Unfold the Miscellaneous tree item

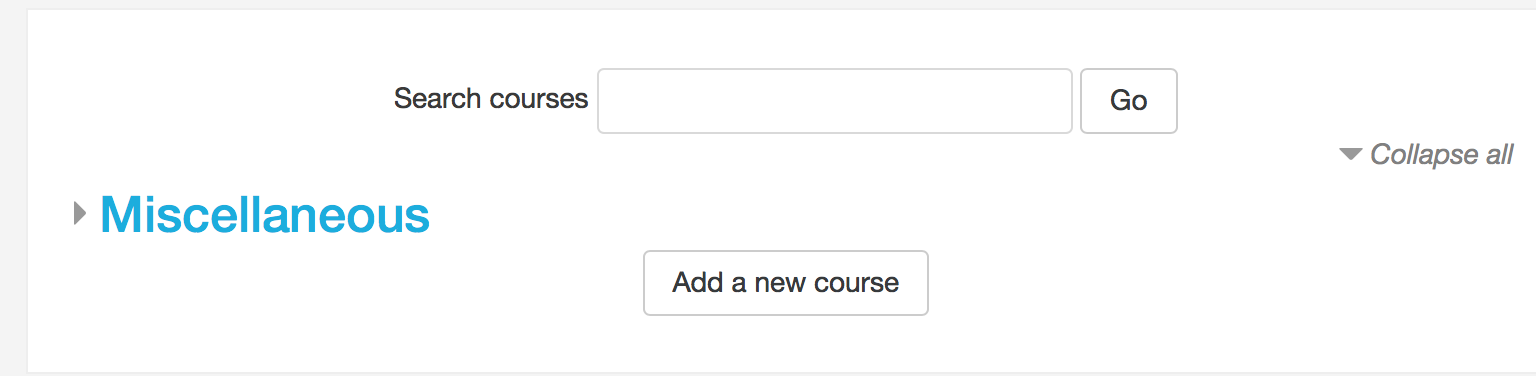pos(80,213)
